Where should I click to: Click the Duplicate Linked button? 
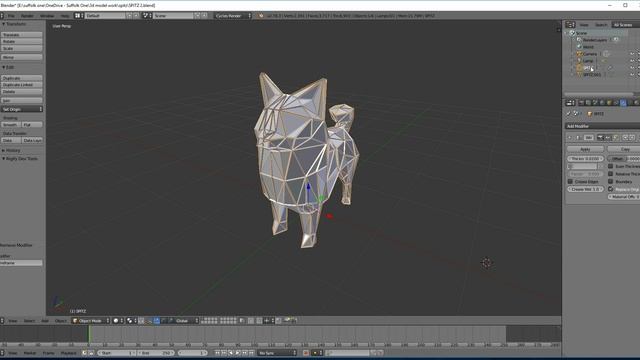click(x=22, y=85)
